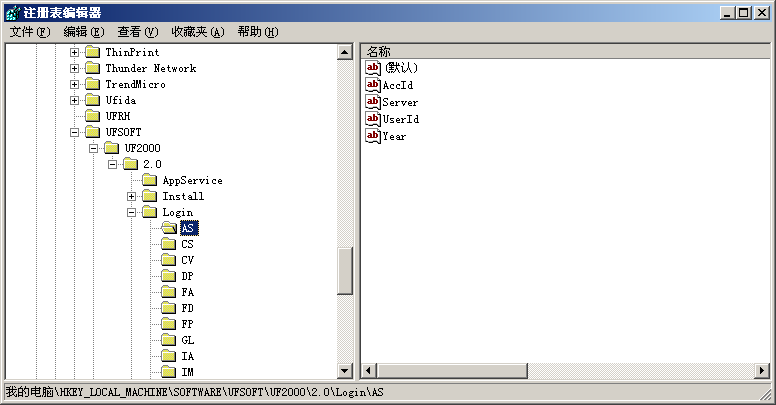This screenshot has height=405, width=776.
Task: Open the 收藏夹(A) menu
Action: click(197, 32)
